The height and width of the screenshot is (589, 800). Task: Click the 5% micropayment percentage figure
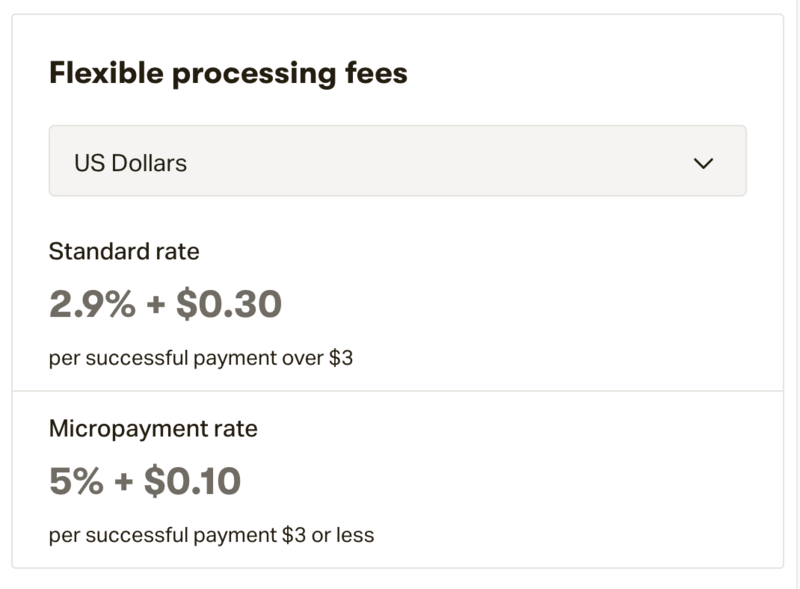coord(76,481)
